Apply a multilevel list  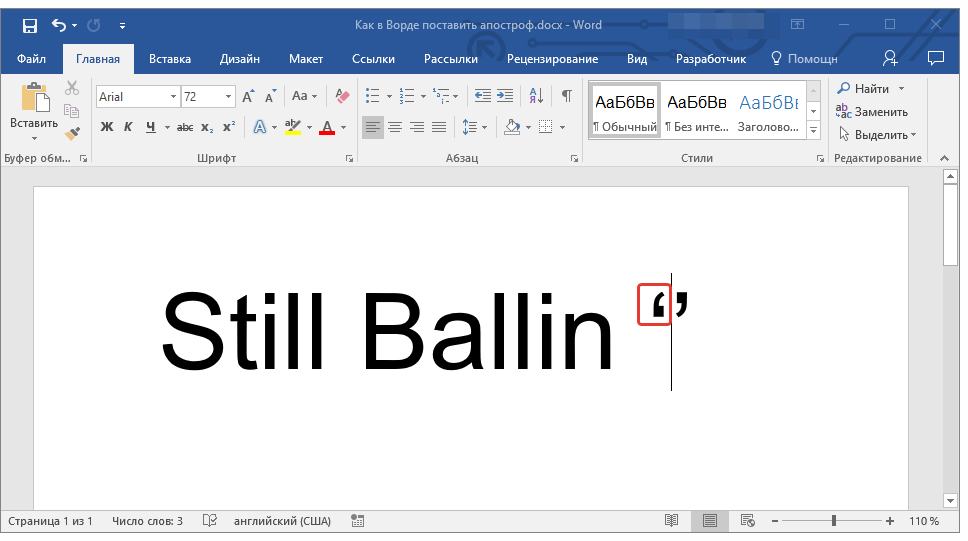[x=441, y=96]
